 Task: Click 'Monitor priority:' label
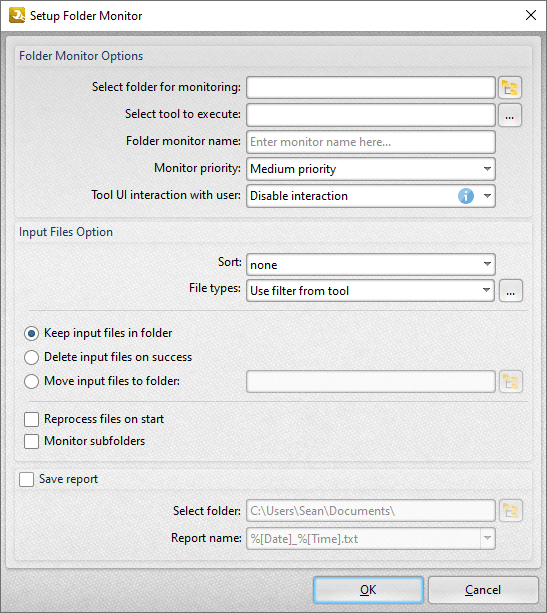coord(197,168)
